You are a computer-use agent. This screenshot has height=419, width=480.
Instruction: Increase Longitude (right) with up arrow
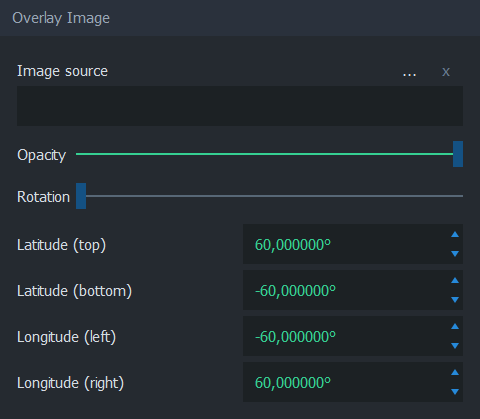click(x=455, y=373)
